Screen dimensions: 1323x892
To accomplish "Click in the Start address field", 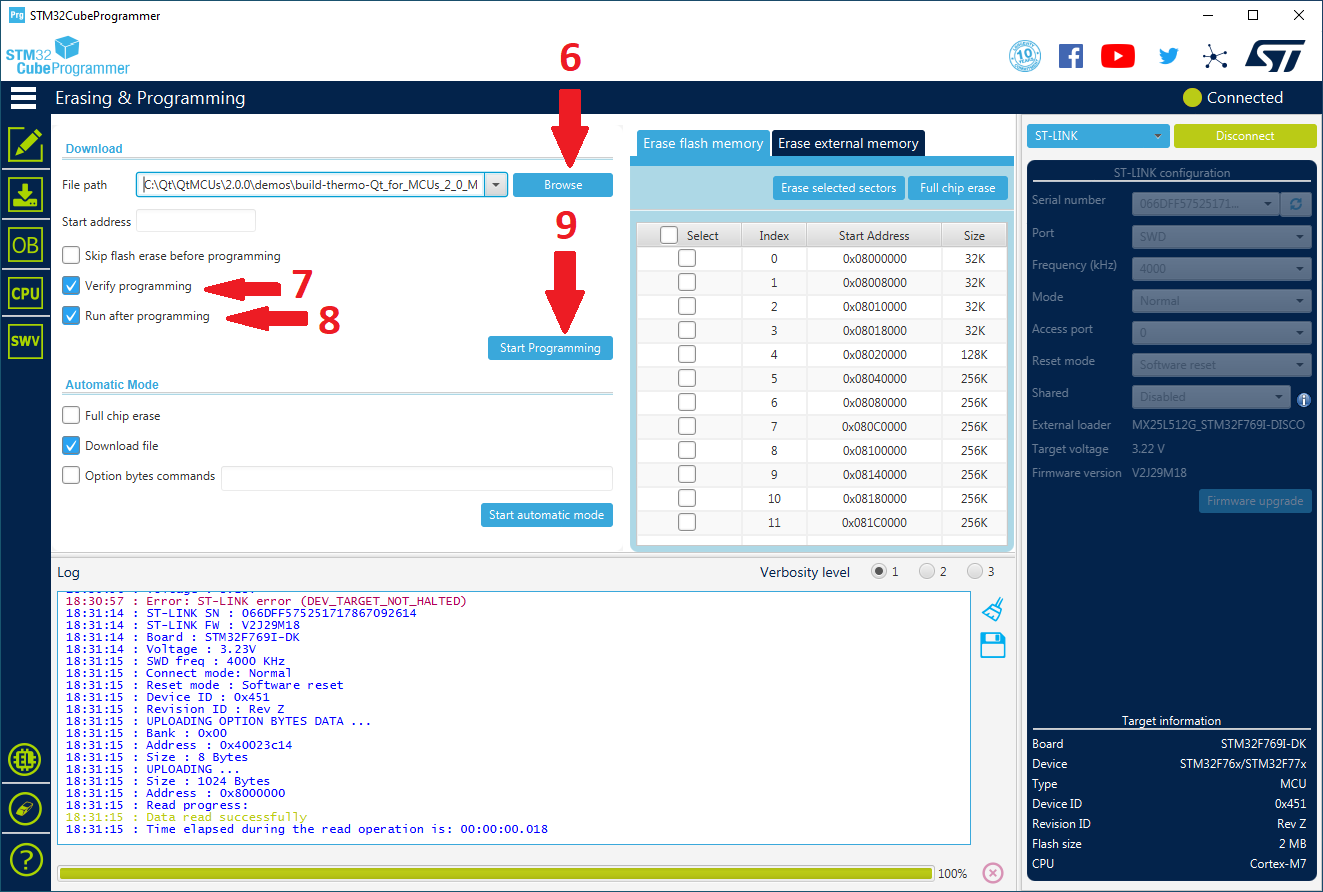I will click(196, 221).
